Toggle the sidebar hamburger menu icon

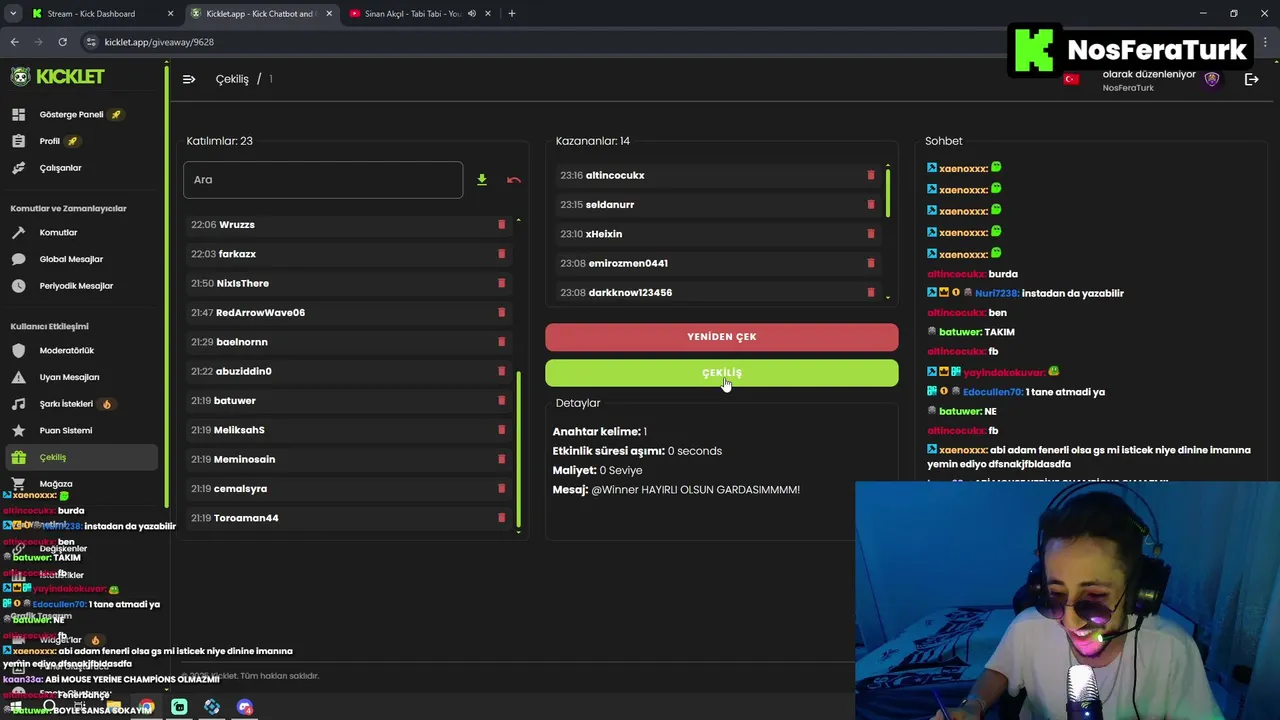189,79
